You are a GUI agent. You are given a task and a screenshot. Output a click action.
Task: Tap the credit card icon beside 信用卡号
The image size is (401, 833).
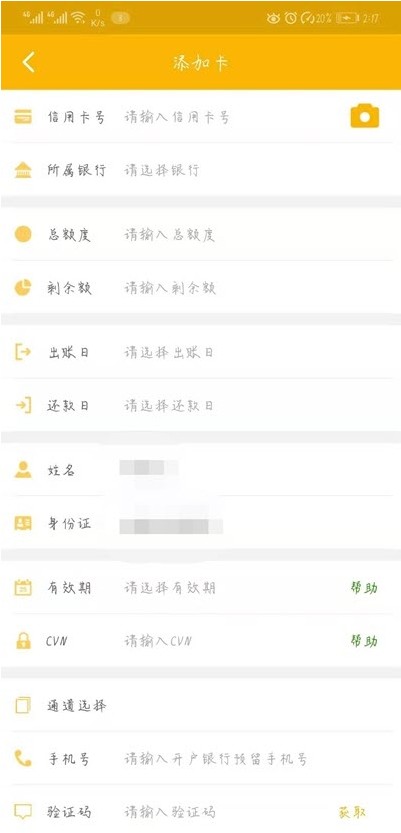coord(23,116)
